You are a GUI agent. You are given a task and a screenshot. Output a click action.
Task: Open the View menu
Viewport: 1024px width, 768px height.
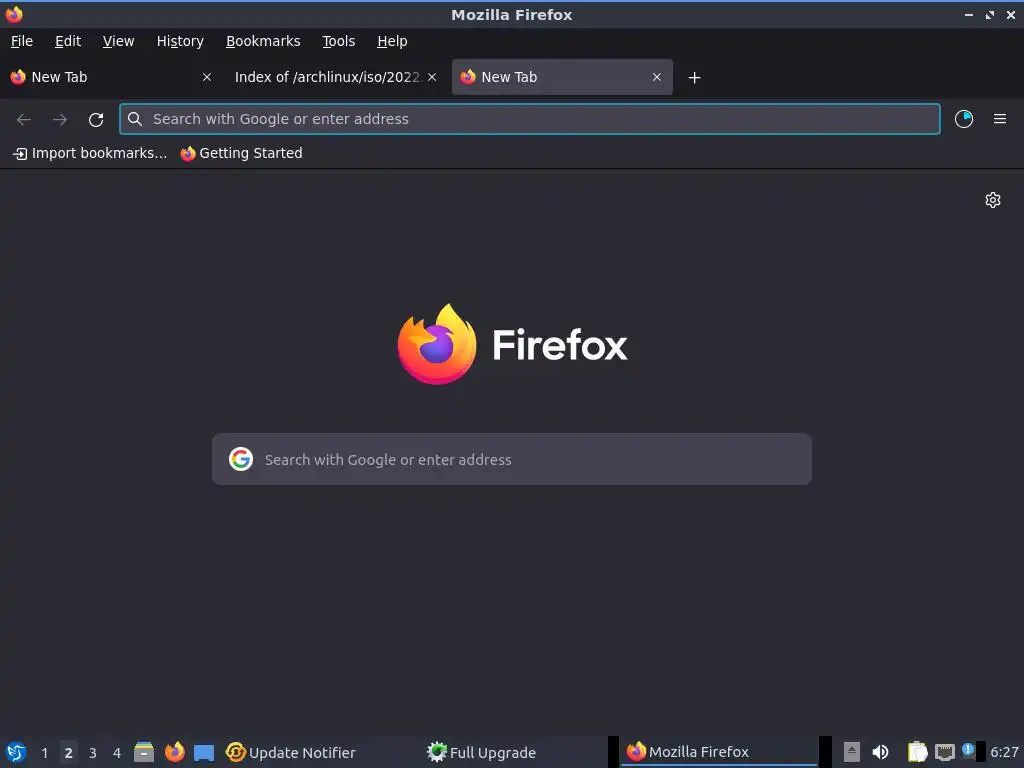click(x=118, y=41)
